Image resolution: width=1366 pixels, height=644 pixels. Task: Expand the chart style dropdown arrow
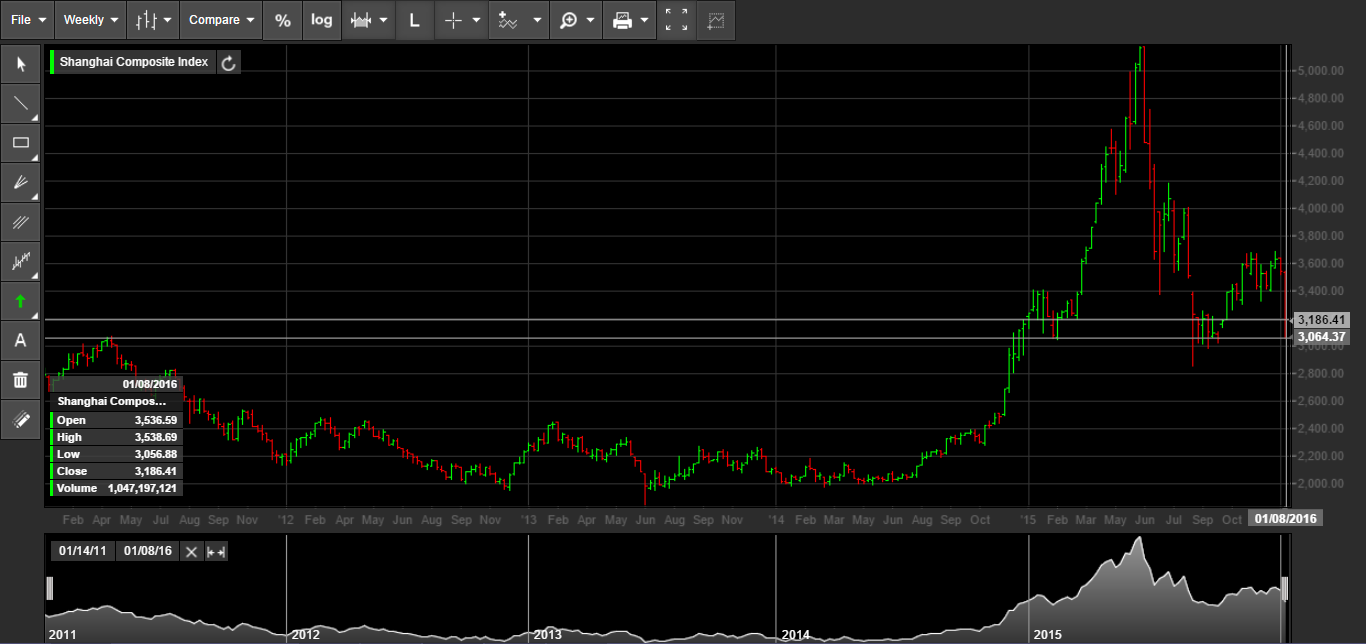[168, 20]
